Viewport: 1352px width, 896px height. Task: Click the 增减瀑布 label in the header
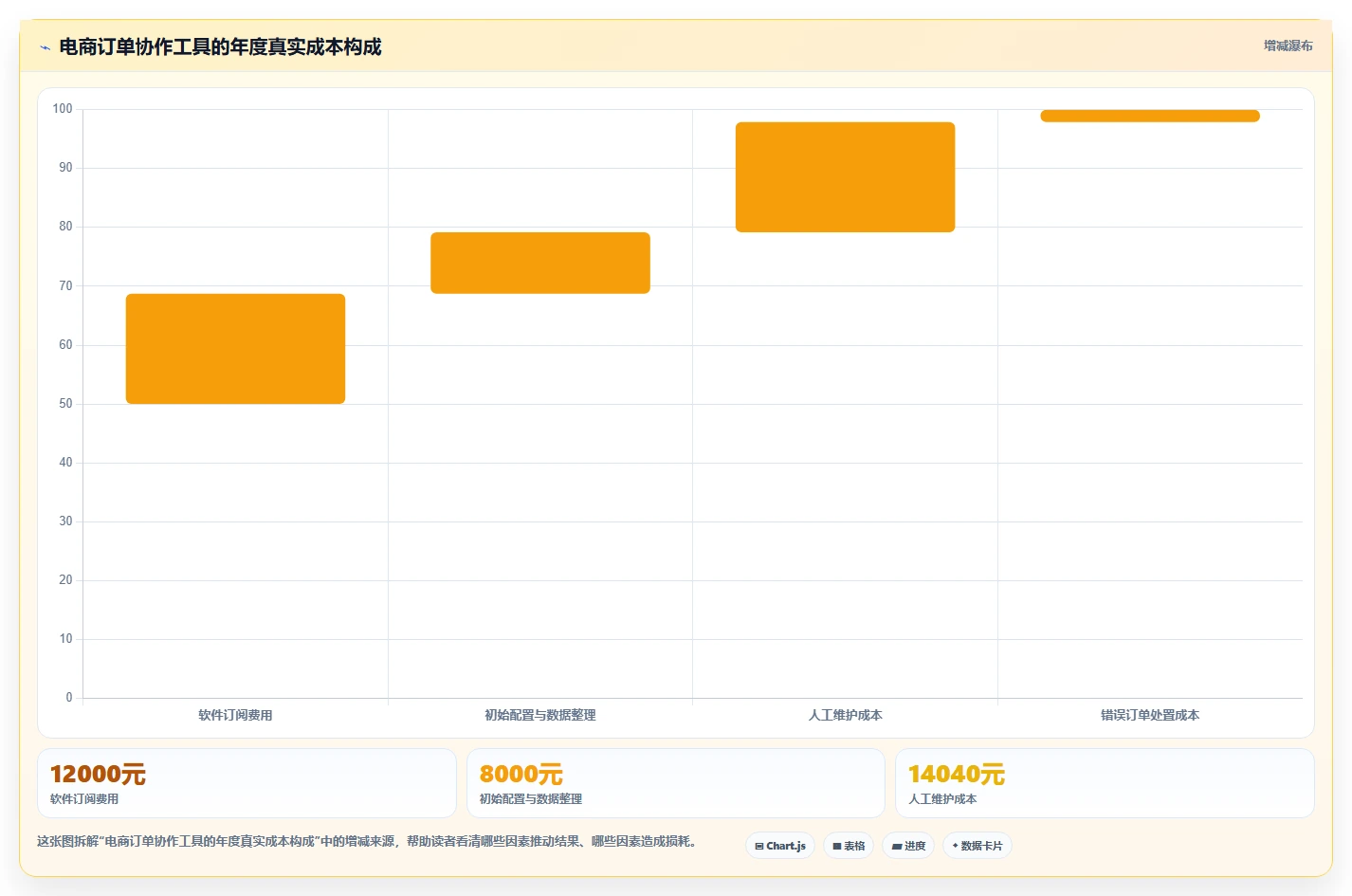point(1288,46)
